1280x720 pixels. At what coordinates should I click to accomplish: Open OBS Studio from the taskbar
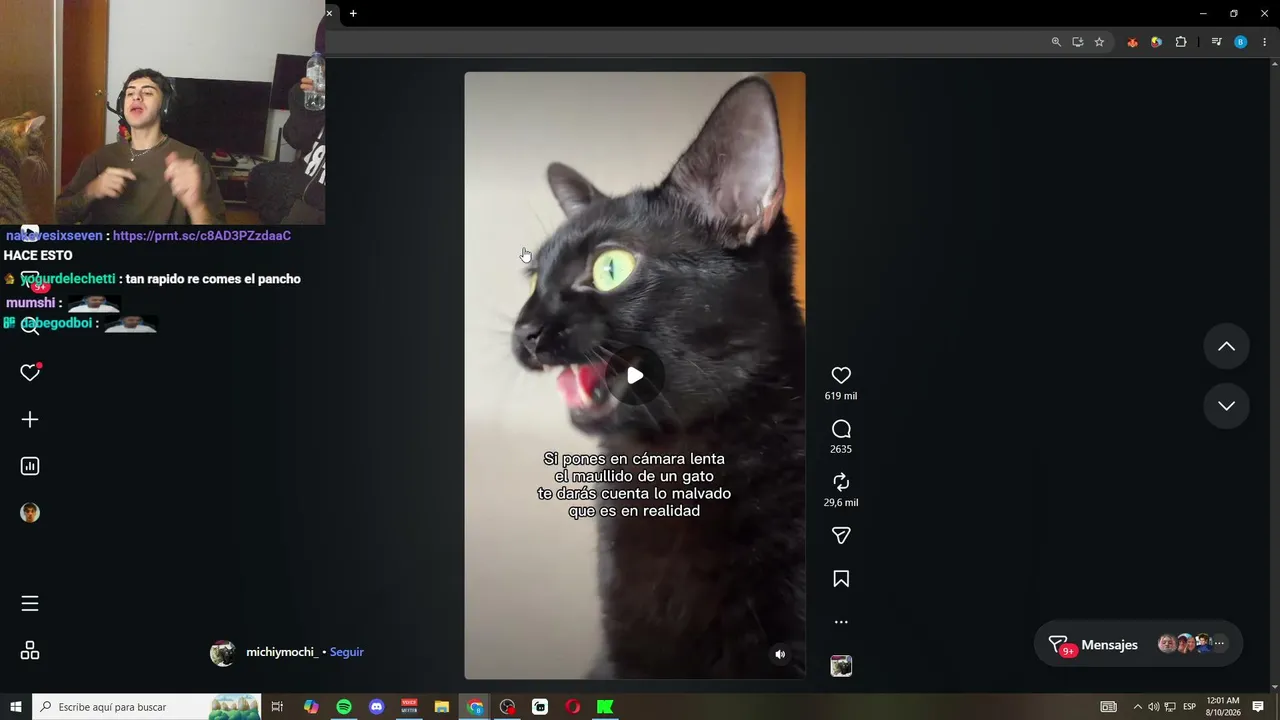pyautogui.click(x=508, y=707)
